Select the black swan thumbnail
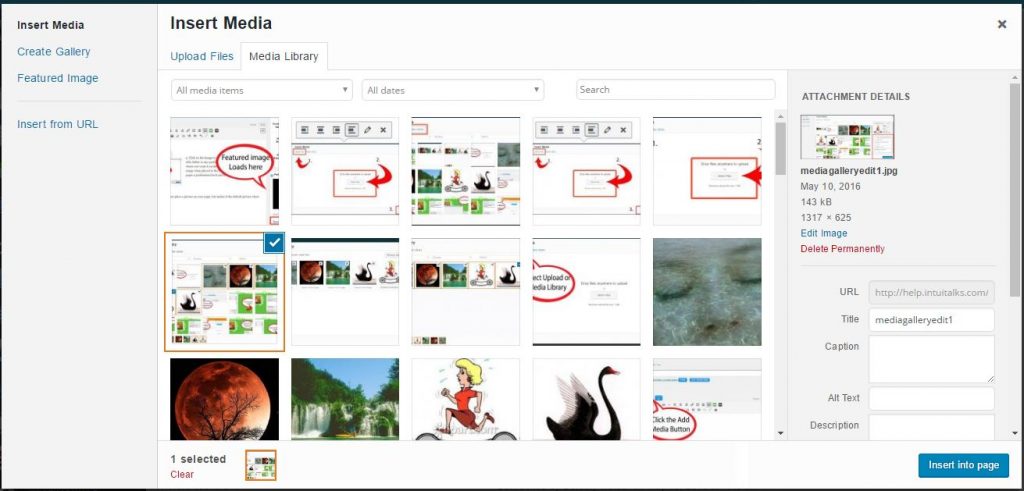The height and width of the screenshot is (491, 1024). point(586,399)
